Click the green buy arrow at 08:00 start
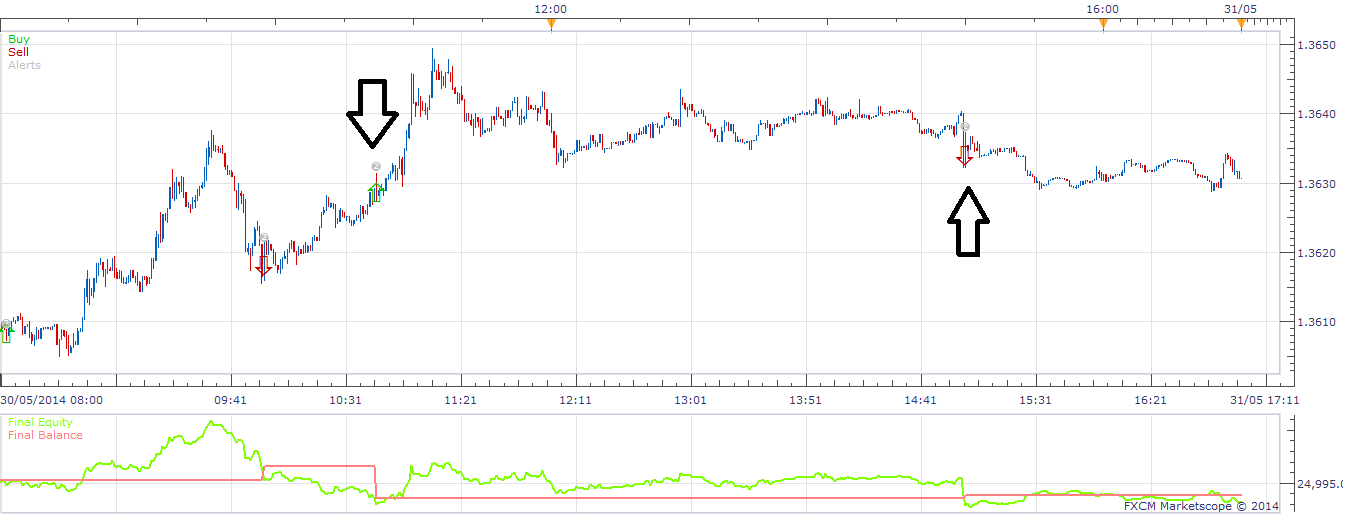 pyautogui.click(x=6, y=336)
